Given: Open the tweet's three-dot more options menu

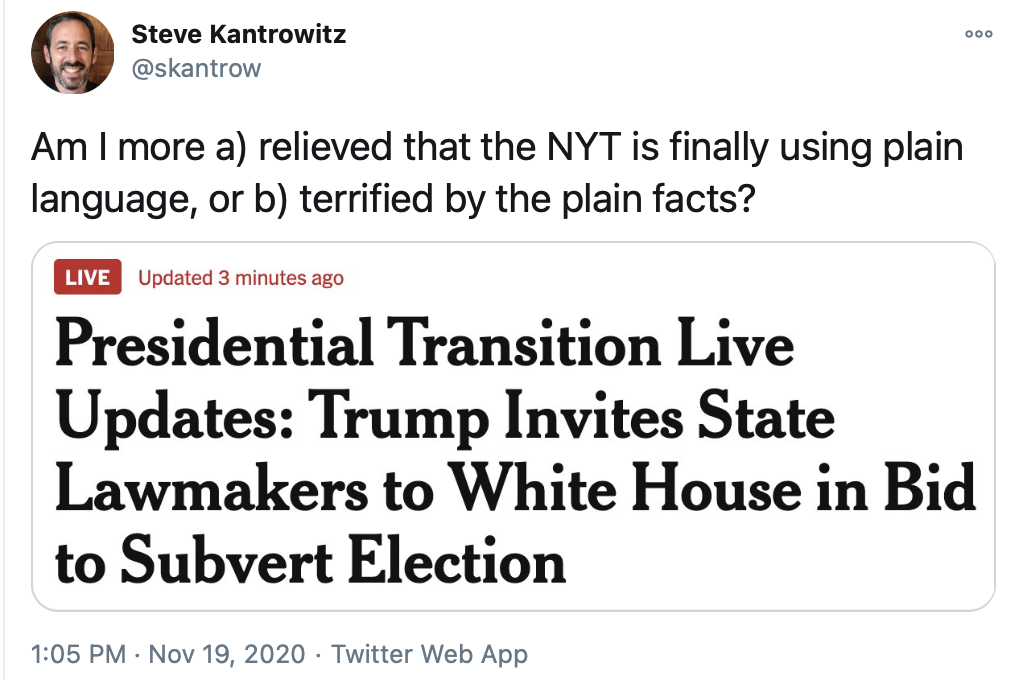Looking at the screenshot, I should (x=978, y=34).
